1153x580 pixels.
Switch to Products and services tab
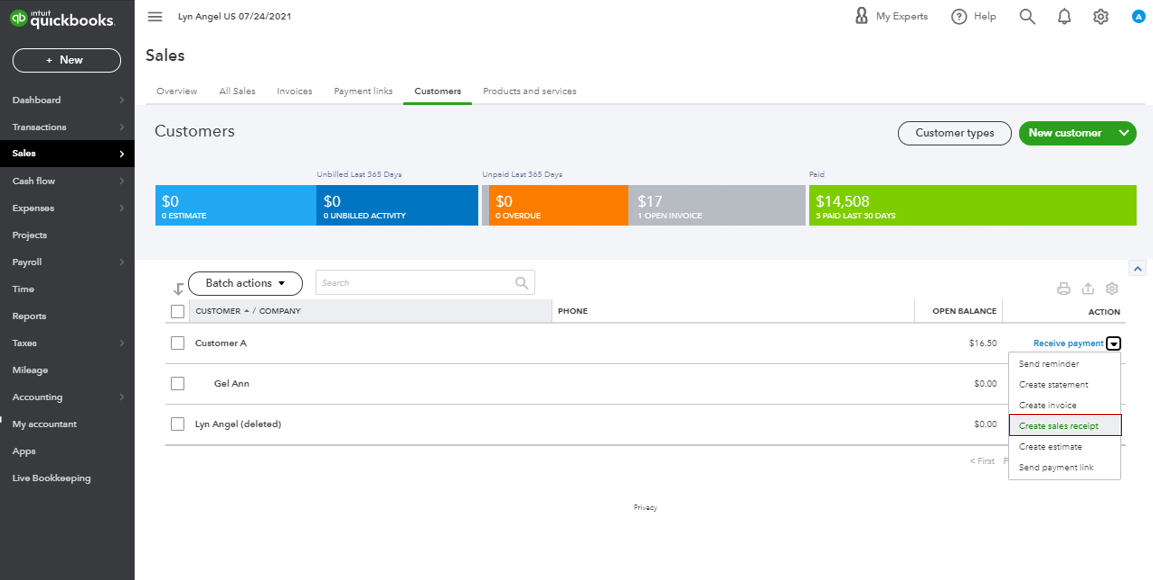[x=529, y=91]
